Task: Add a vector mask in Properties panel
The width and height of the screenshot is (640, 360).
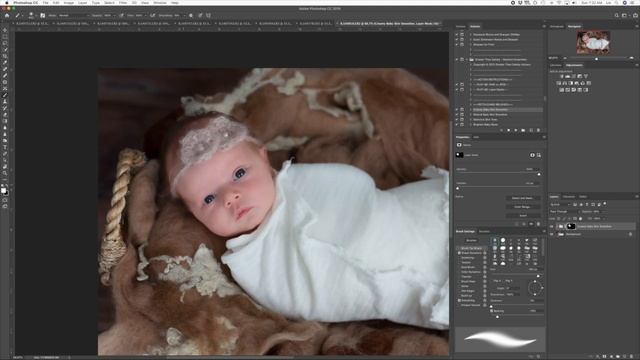Action: click(539, 155)
